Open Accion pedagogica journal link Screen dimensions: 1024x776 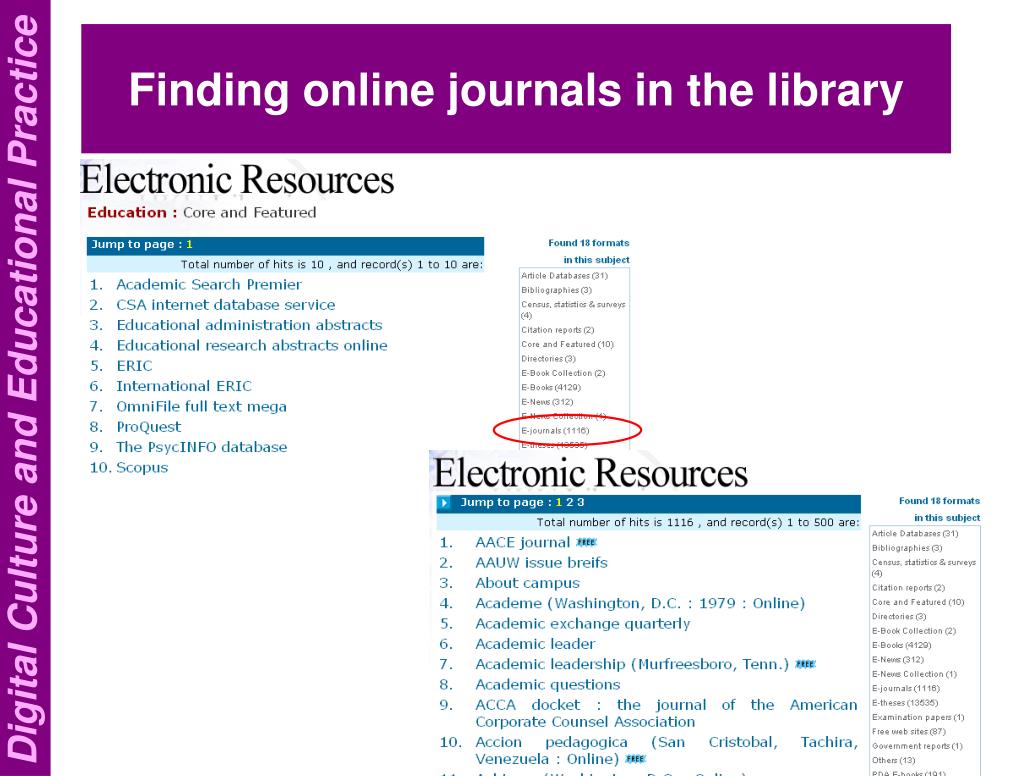[666, 751]
